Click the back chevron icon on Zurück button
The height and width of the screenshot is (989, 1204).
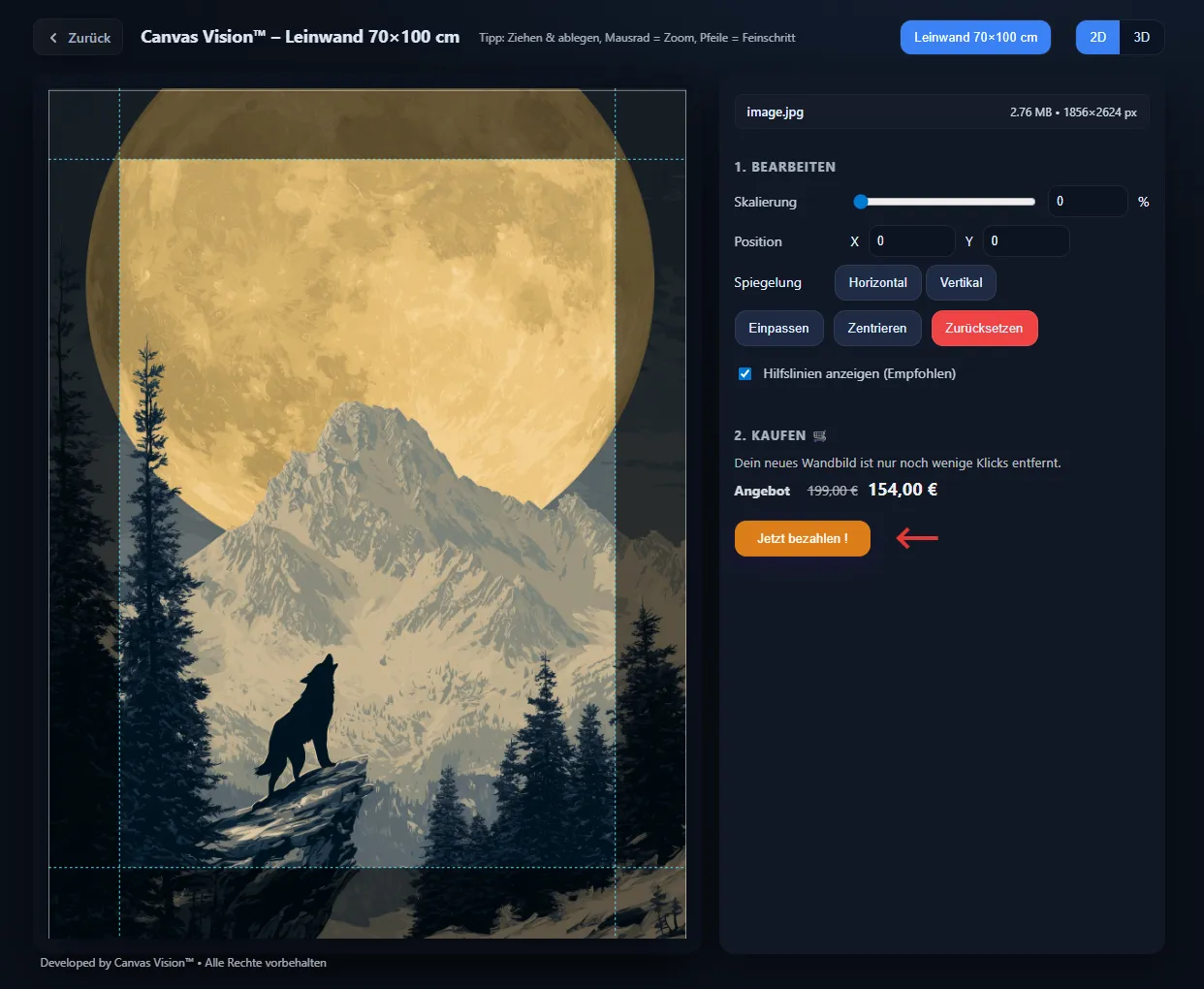click(x=53, y=37)
